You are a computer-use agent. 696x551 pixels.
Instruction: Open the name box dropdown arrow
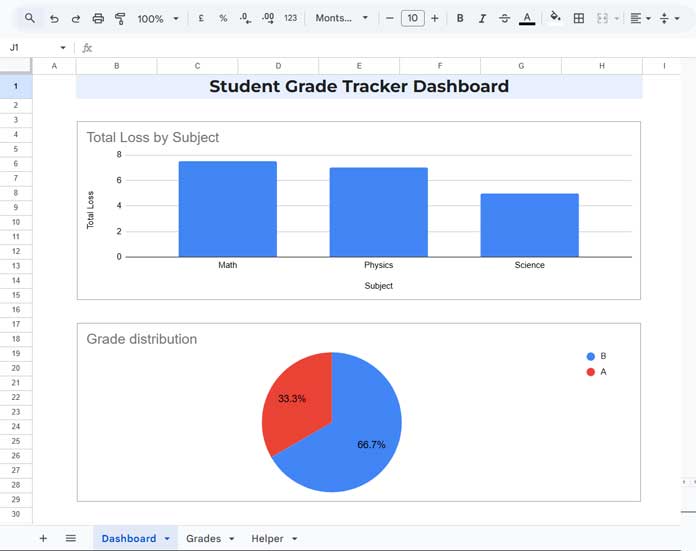[x=63, y=48]
